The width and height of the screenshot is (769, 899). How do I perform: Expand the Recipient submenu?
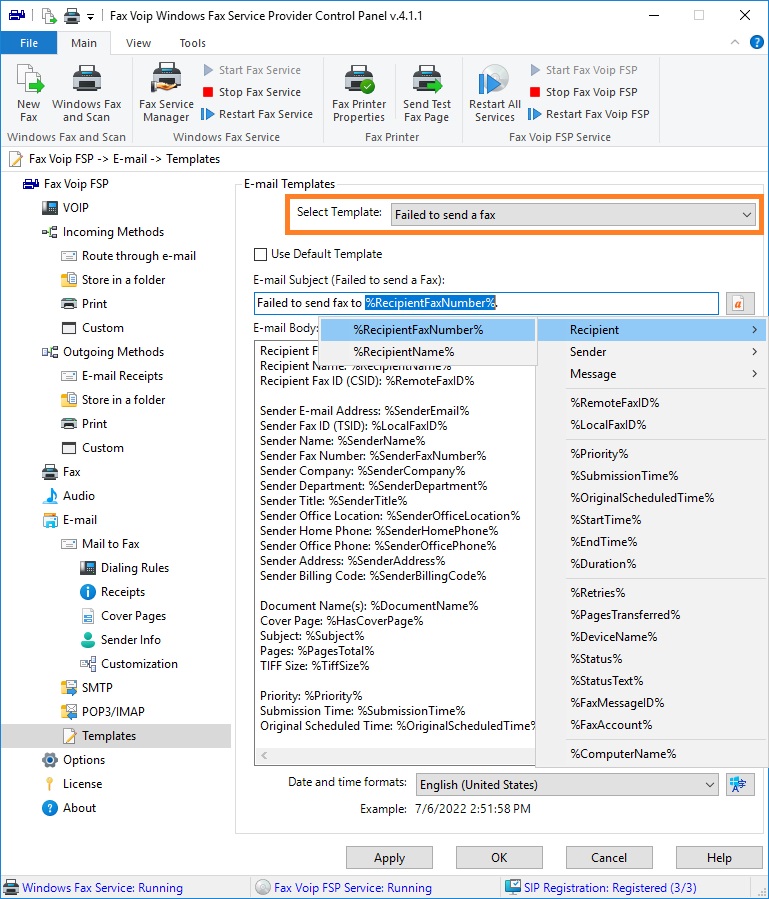652,330
